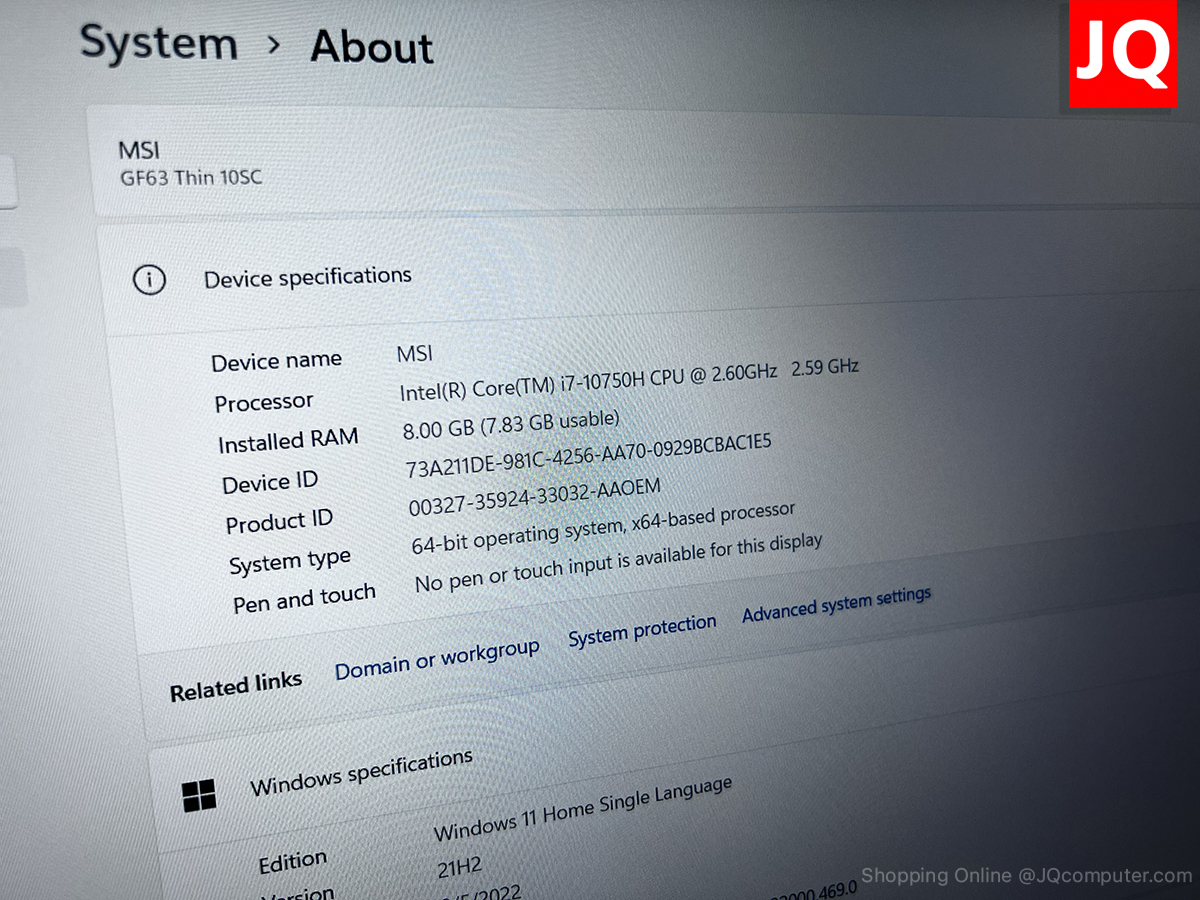
Task: Go back to System in breadcrumb
Action: tap(158, 44)
